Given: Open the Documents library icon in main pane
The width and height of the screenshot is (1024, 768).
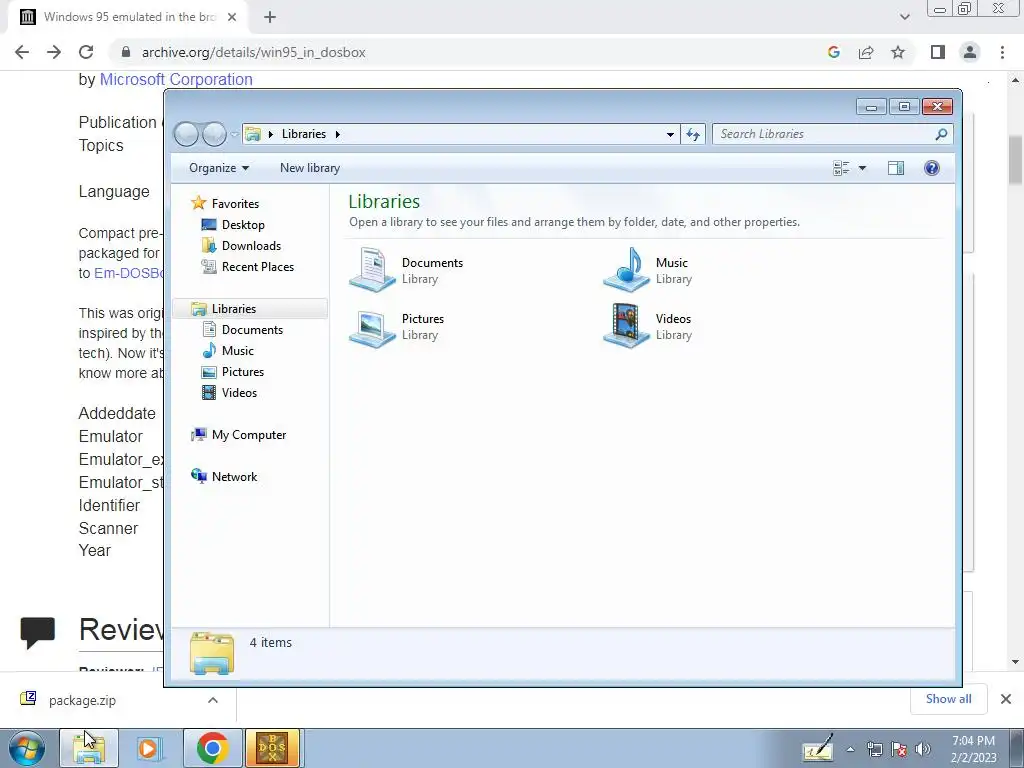Looking at the screenshot, I should [x=372, y=269].
